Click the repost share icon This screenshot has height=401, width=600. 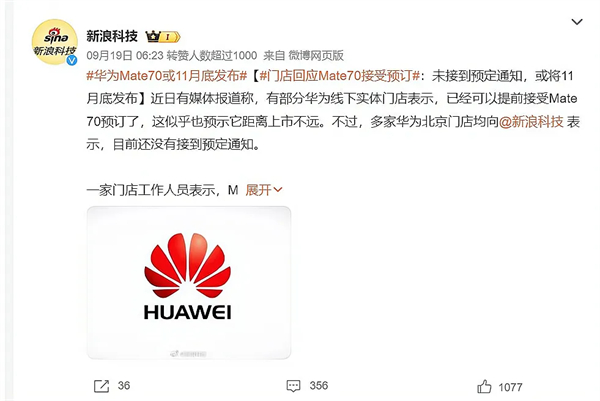(101, 386)
